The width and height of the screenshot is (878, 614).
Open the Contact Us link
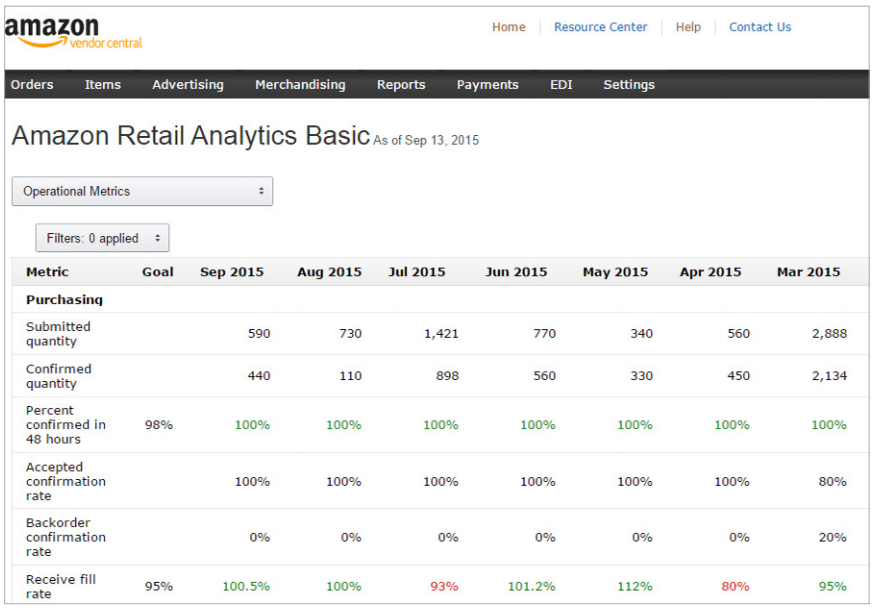[760, 27]
